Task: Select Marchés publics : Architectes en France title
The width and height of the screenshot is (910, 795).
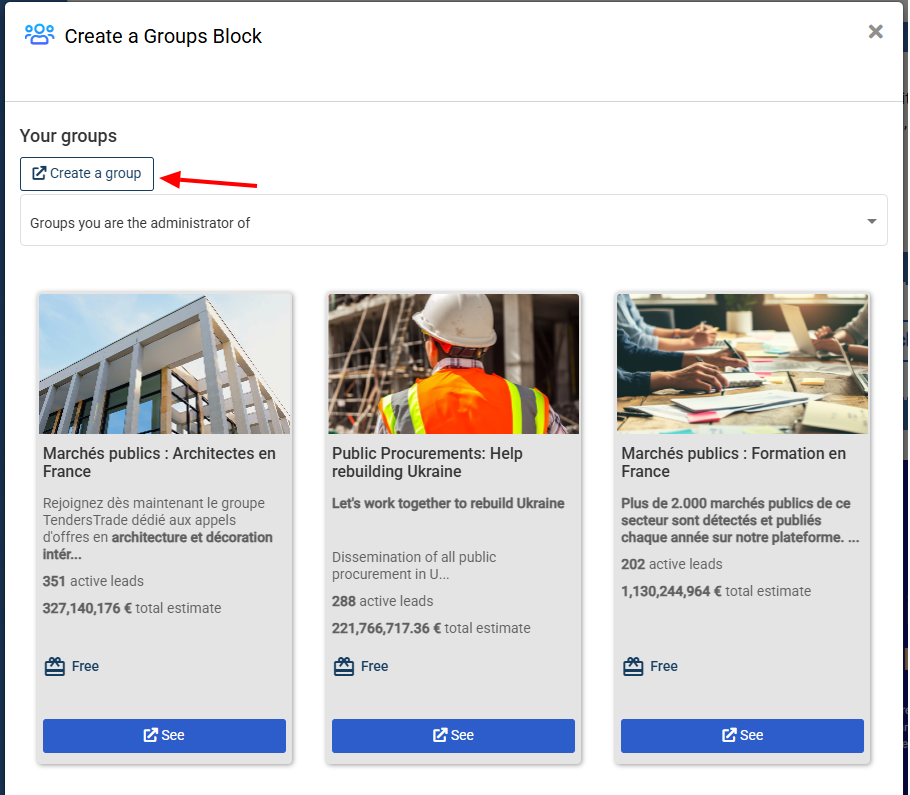Action: click(159, 462)
